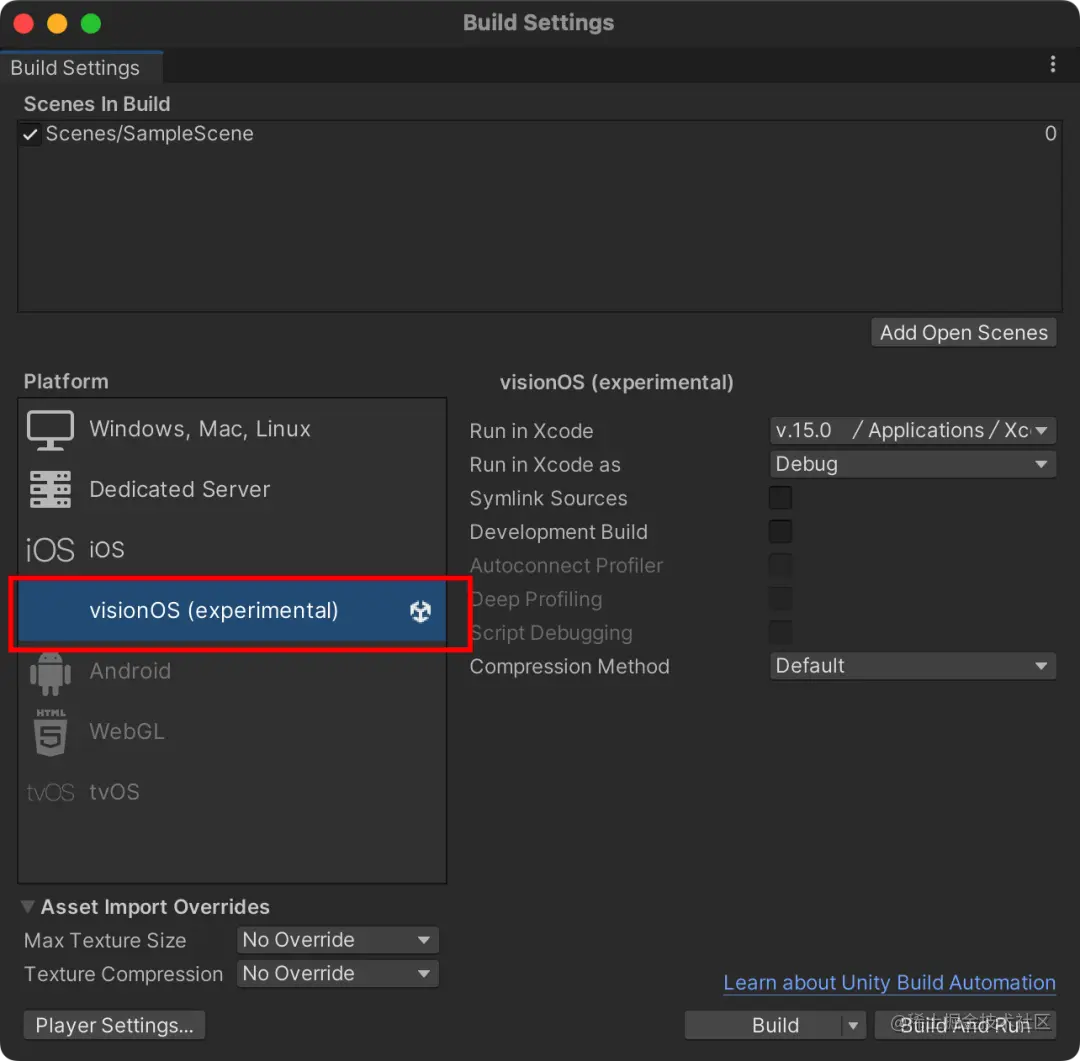Screen dimensions: 1080x1061
Task: Click Add Open Scenes button
Action: pos(963,333)
